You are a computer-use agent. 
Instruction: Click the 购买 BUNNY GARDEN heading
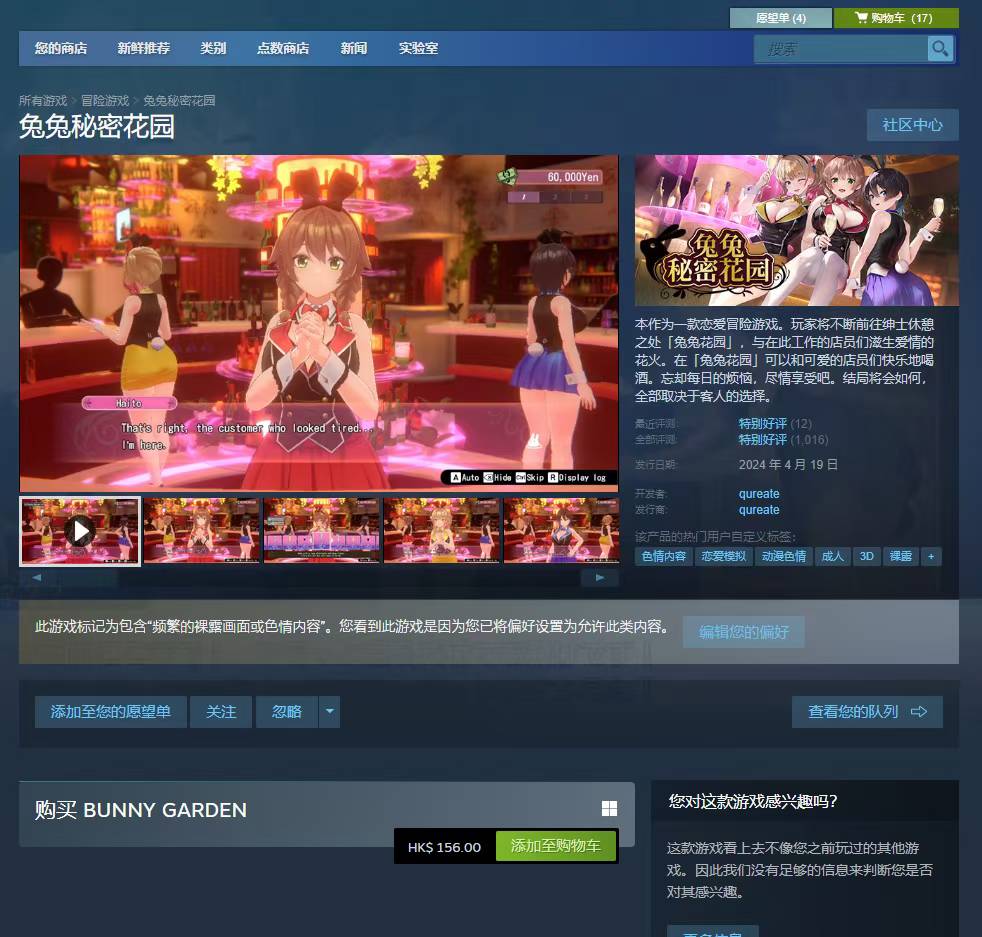[140, 810]
